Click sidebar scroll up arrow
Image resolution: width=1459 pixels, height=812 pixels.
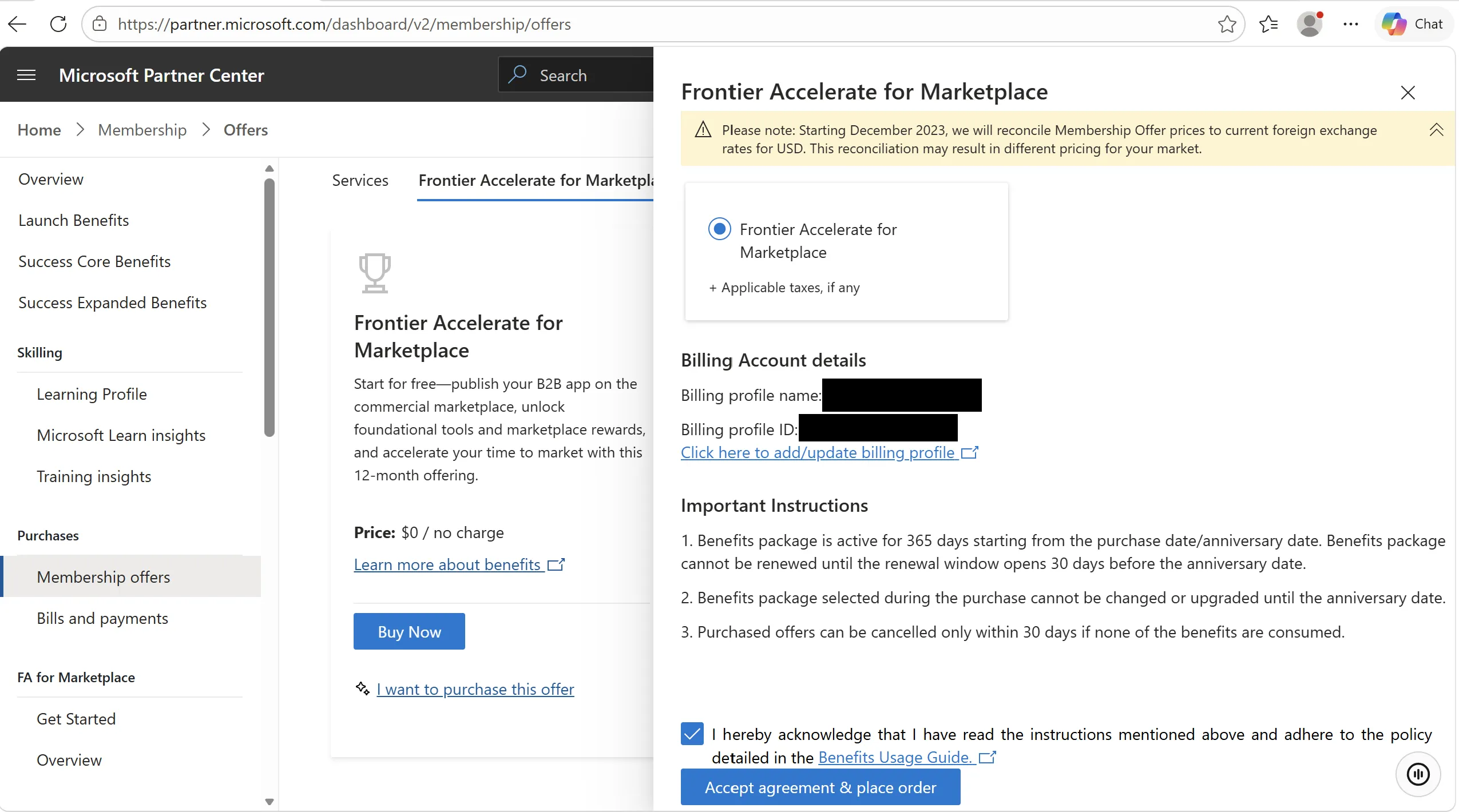269,169
